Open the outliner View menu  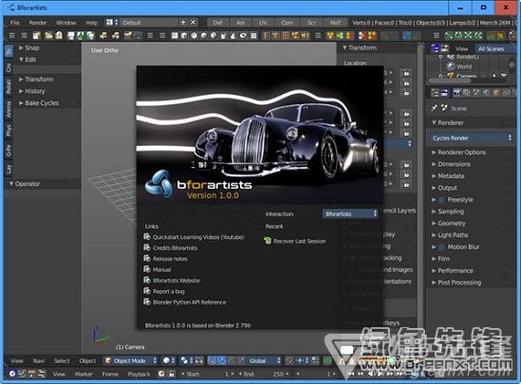(x=462, y=49)
